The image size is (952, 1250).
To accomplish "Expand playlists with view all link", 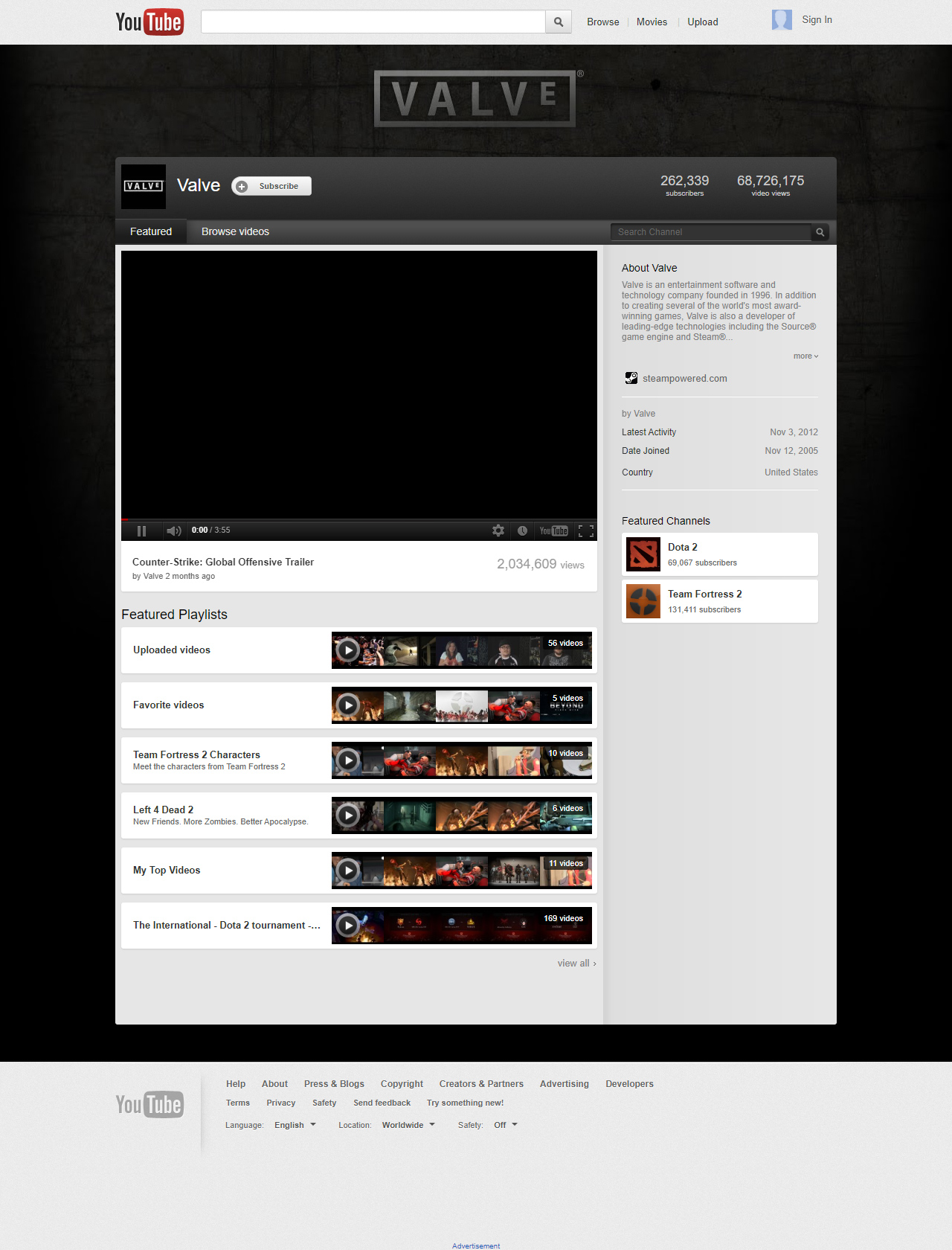I will coord(577,963).
